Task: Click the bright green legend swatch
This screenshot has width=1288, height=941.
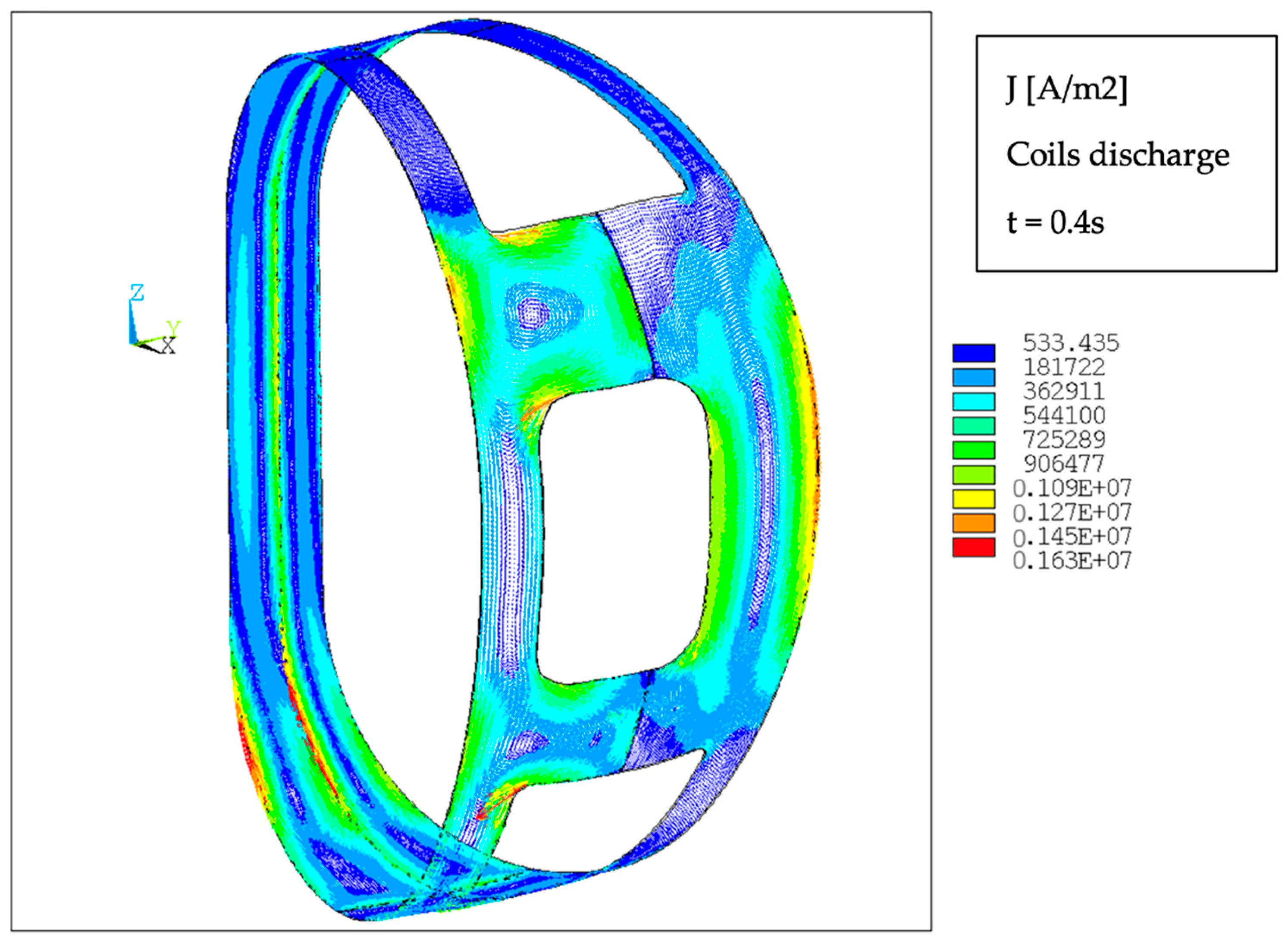Action: pyautogui.click(x=973, y=450)
